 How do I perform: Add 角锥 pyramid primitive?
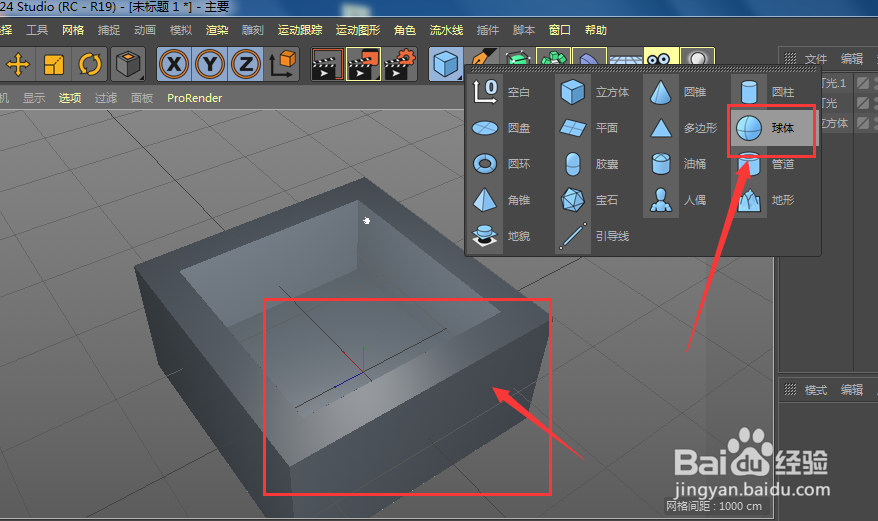[x=501, y=200]
